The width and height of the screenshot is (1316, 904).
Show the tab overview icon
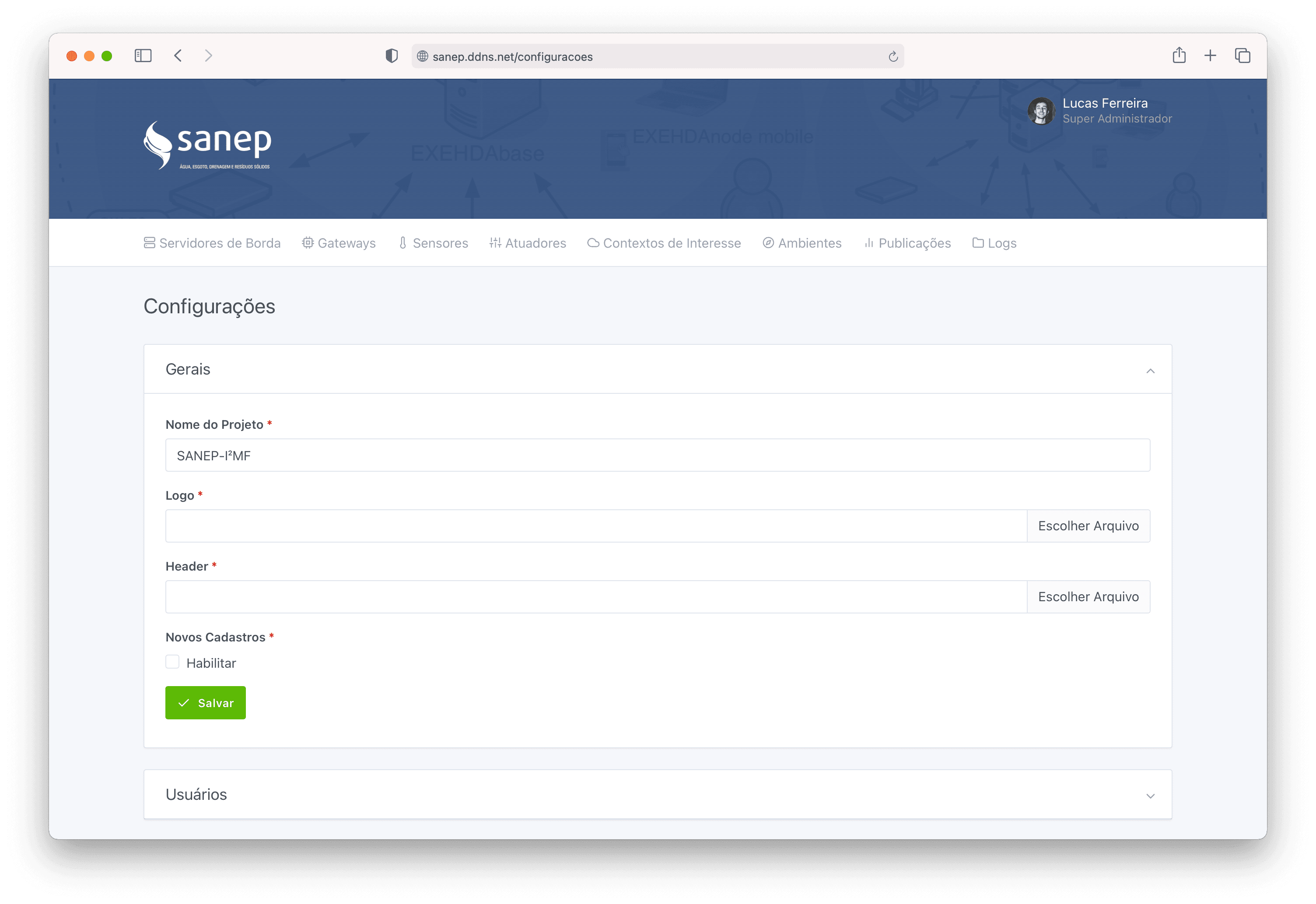1242,56
